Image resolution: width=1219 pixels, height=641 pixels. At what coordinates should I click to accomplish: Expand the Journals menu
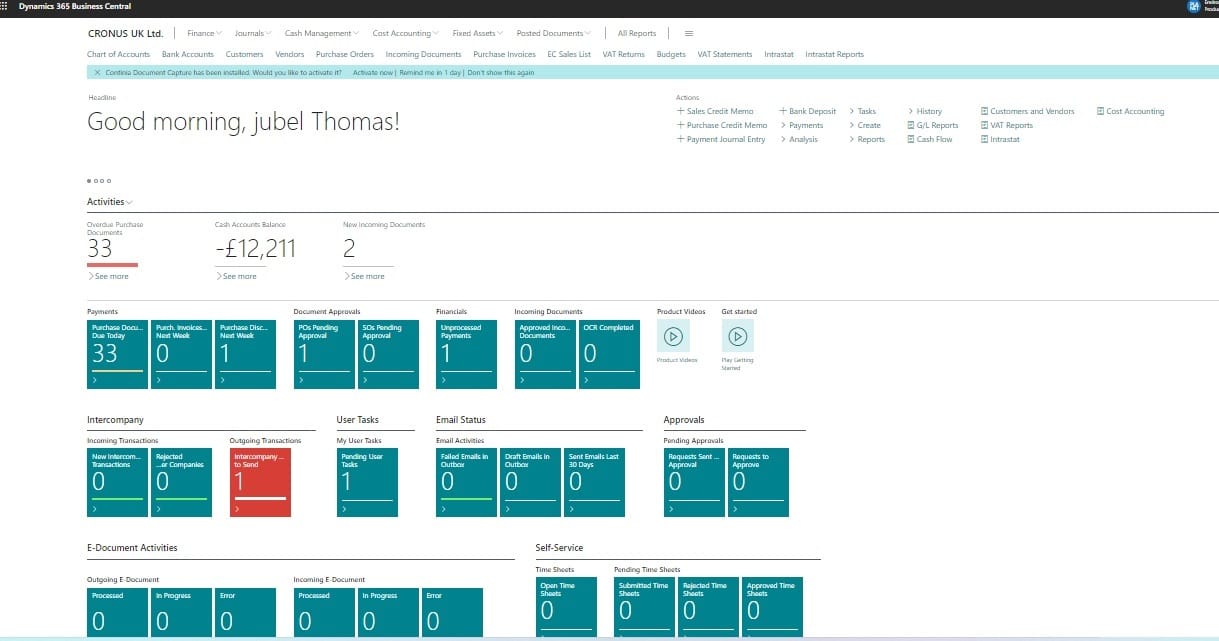pos(253,33)
